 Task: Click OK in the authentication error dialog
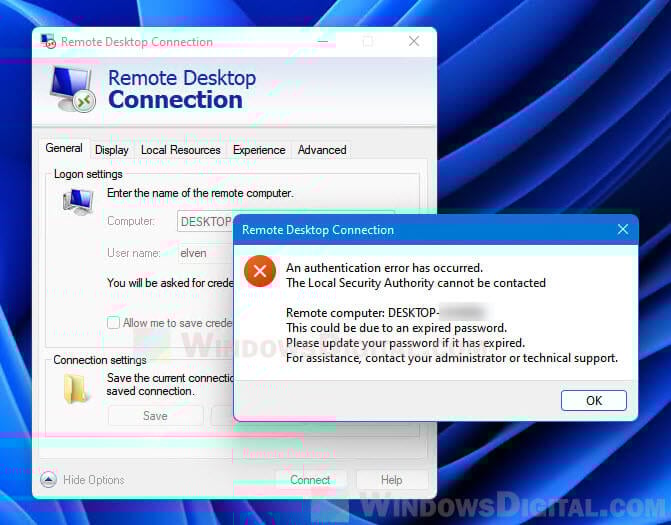pos(594,400)
